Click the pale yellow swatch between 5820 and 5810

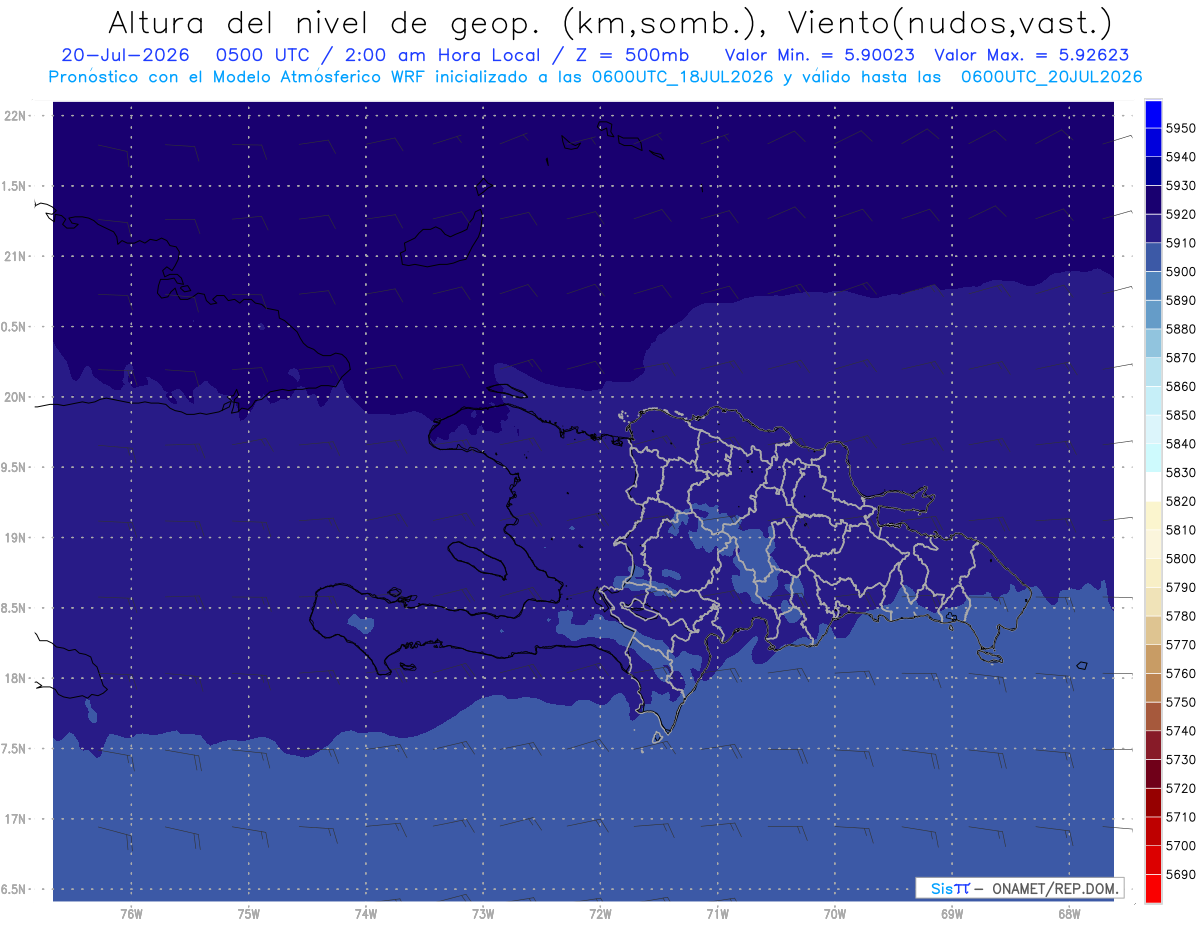(x=1153, y=514)
